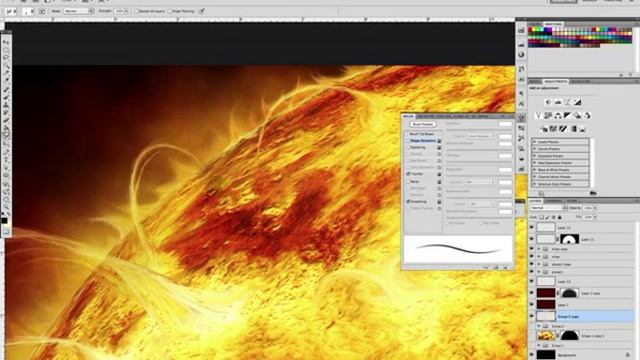Screen dimensions: 640x360
Task: Uncheck the Smoothing brush option
Action: [x=408, y=202]
